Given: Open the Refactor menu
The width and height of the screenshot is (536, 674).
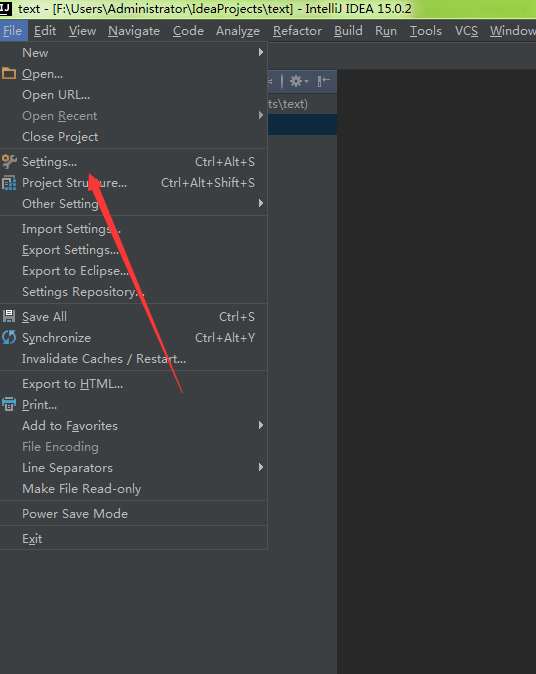Looking at the screenshot, I should [297, 31].
